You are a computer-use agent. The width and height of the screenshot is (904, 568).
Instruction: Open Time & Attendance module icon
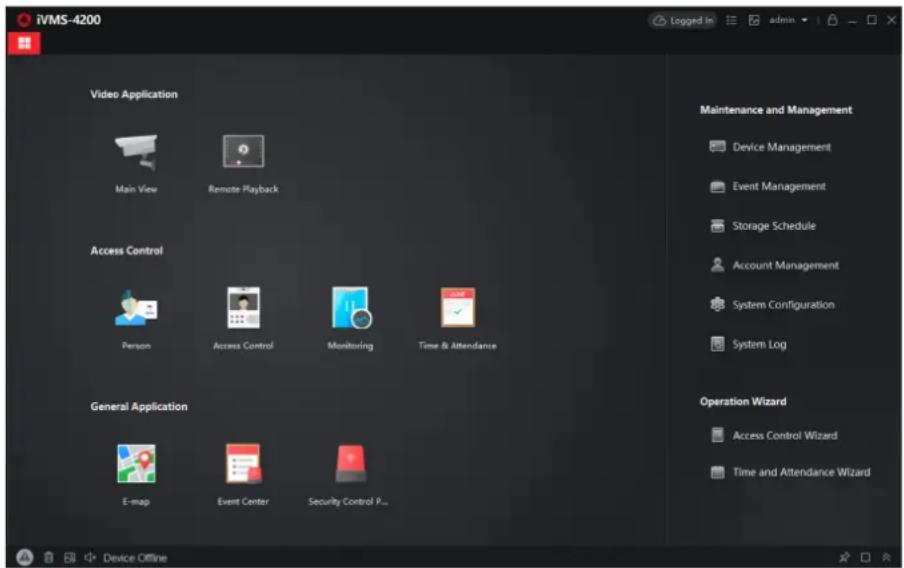[458, 307]
